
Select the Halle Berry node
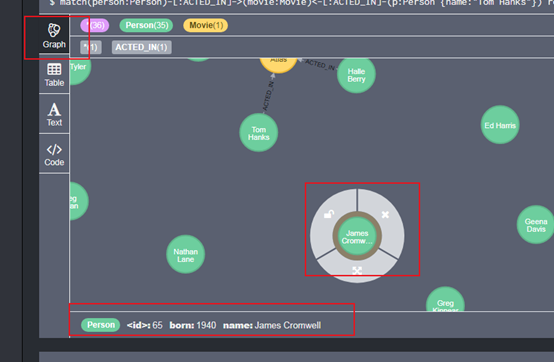[x=356, y=75]
